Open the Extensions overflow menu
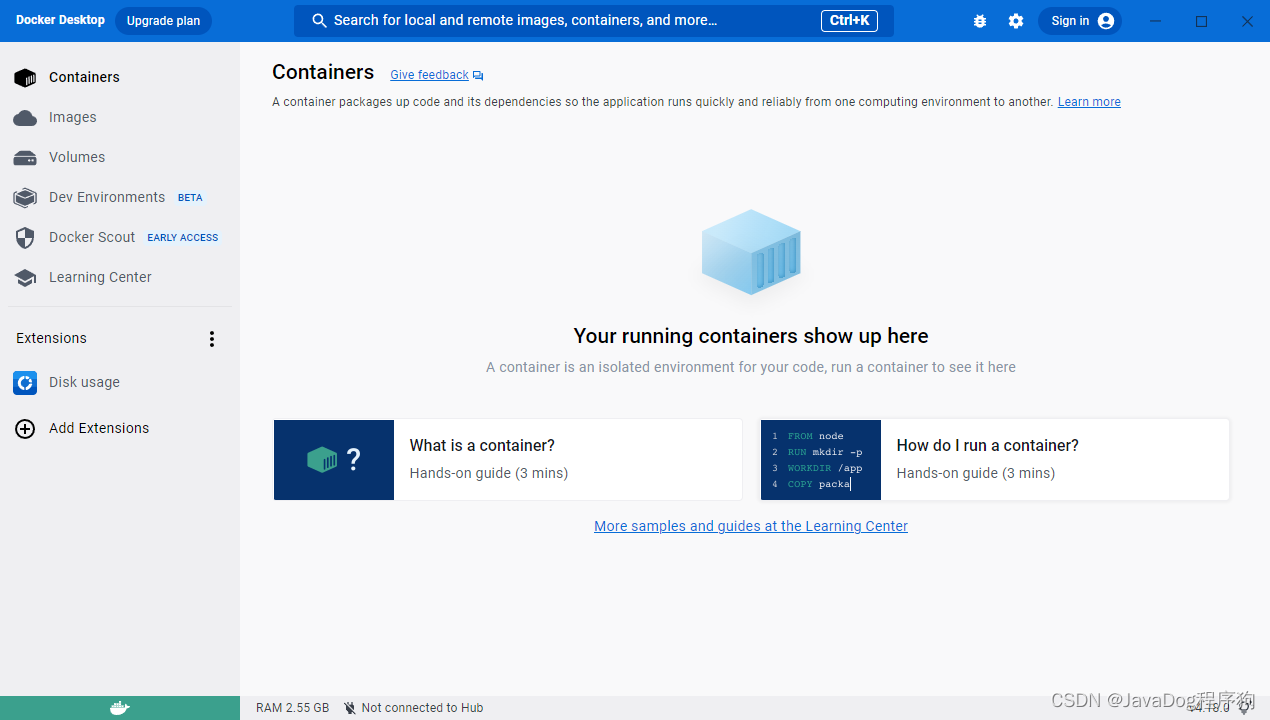1270x720 pixels. [x=212, y=339]
